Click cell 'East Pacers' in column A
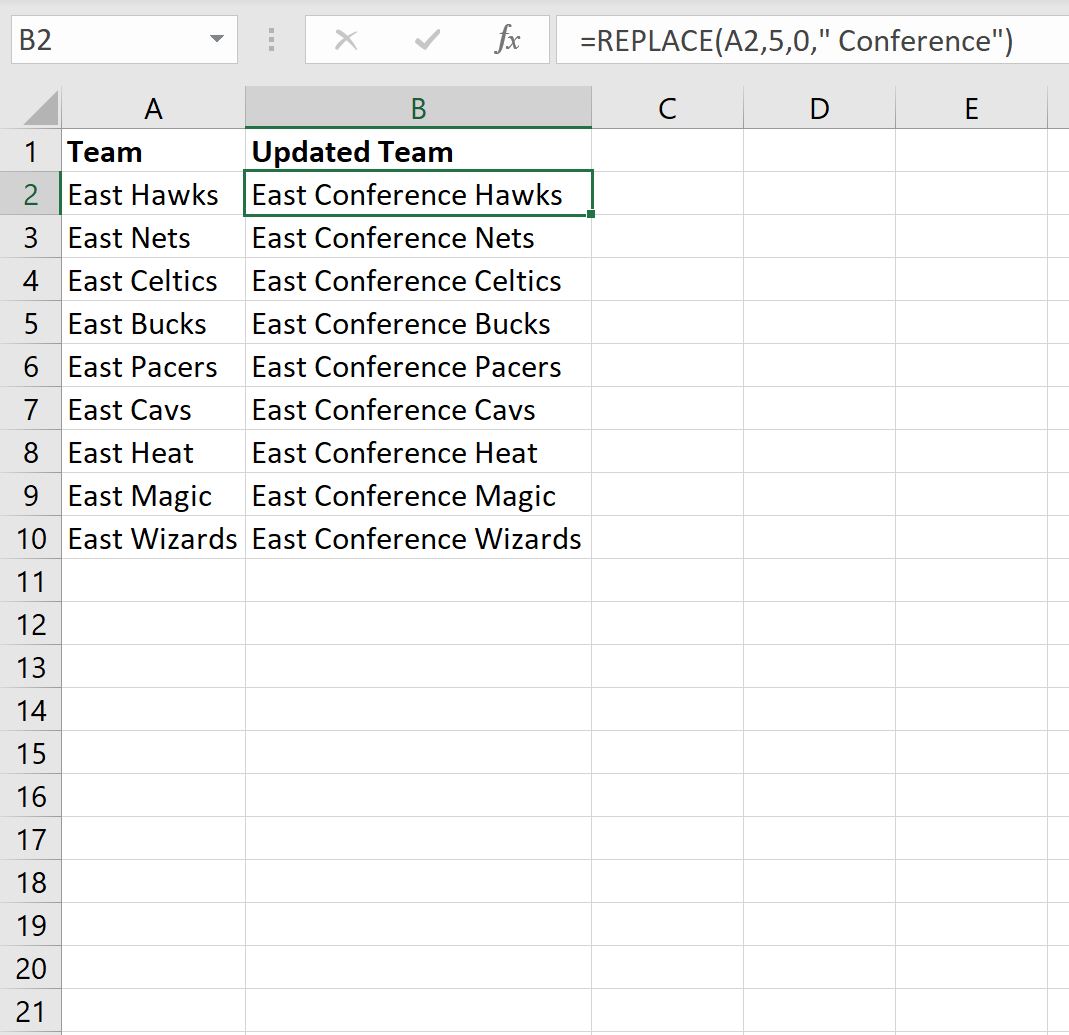Image resolution: width=1069 pixels, height=1035 pixels. (x=153, y=366)
